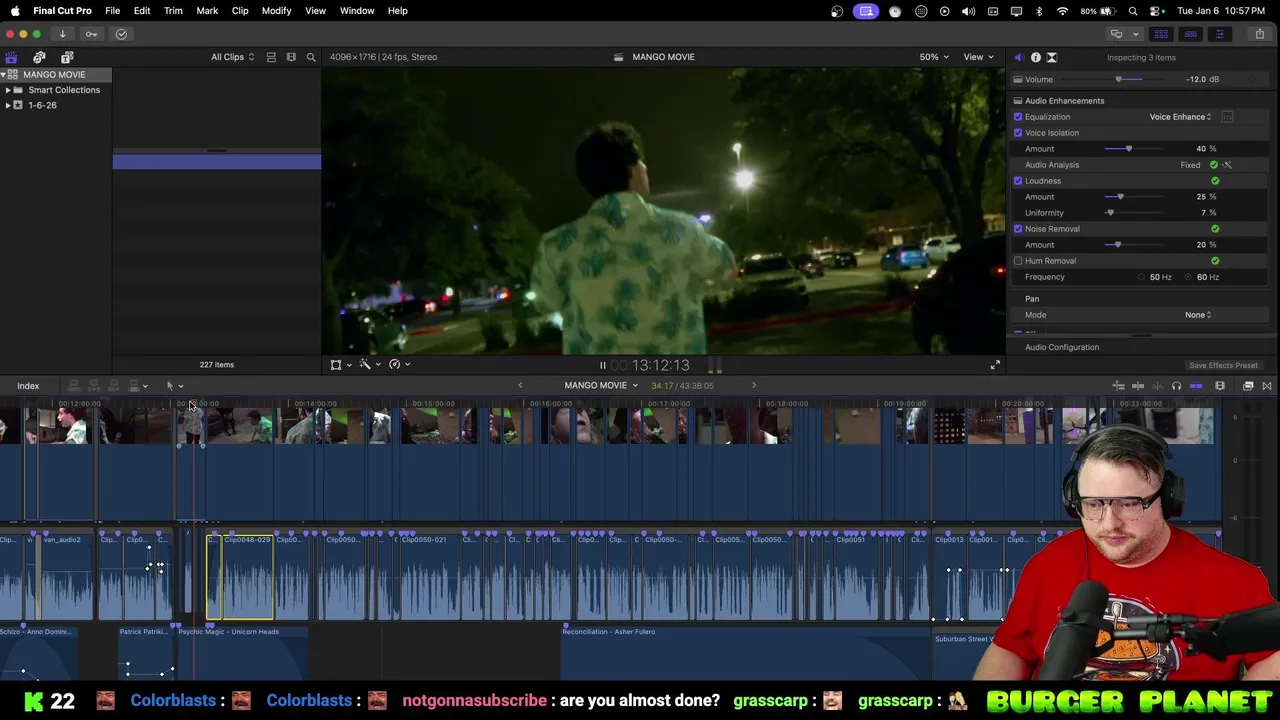The width and height of the screenshot is (1280, 720).
Task: Toggle the Browser panel visibility button
Action: pos(1161,34)
